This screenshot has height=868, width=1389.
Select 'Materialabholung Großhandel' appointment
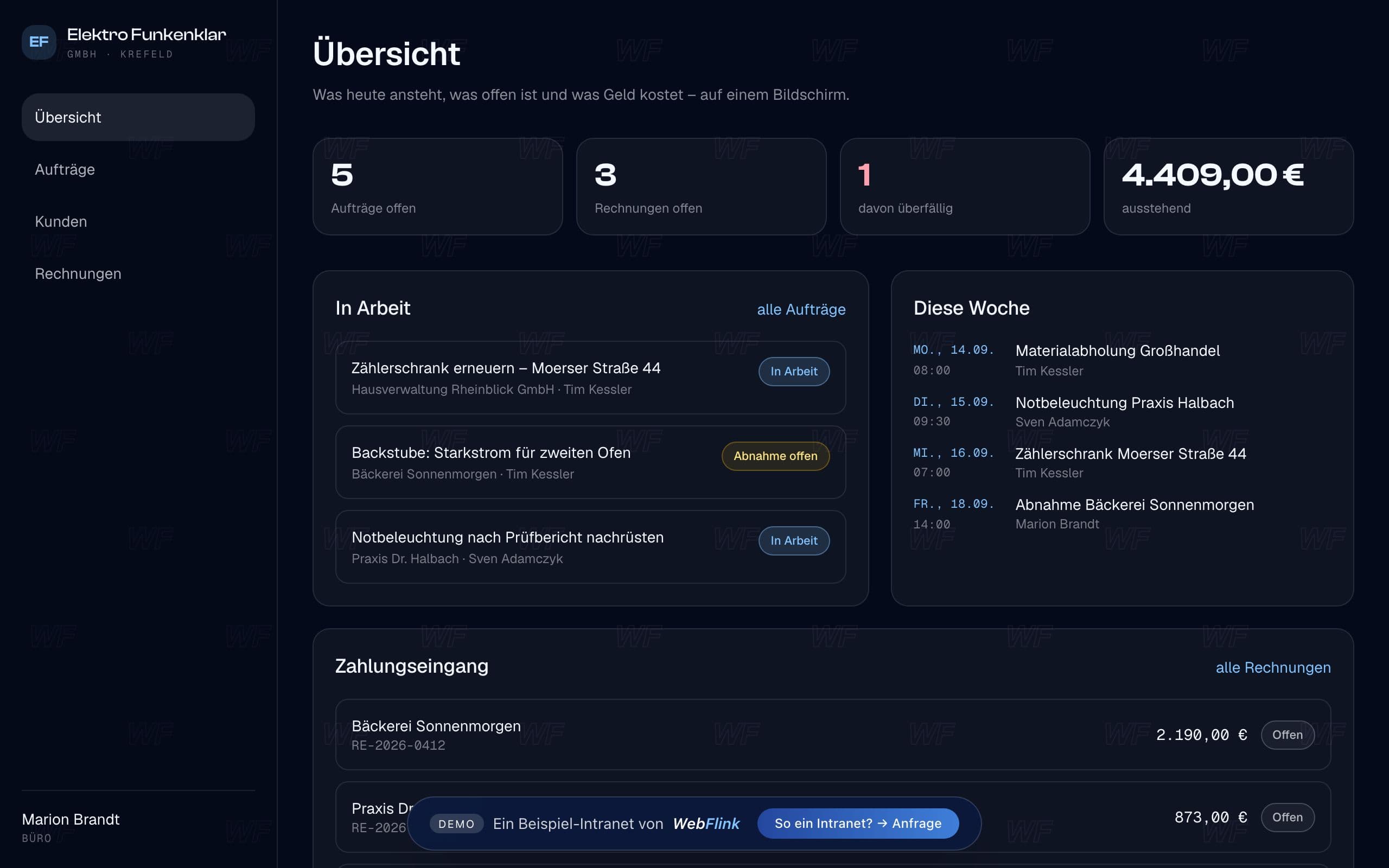pyautogui.click(x=1117, y=351)
